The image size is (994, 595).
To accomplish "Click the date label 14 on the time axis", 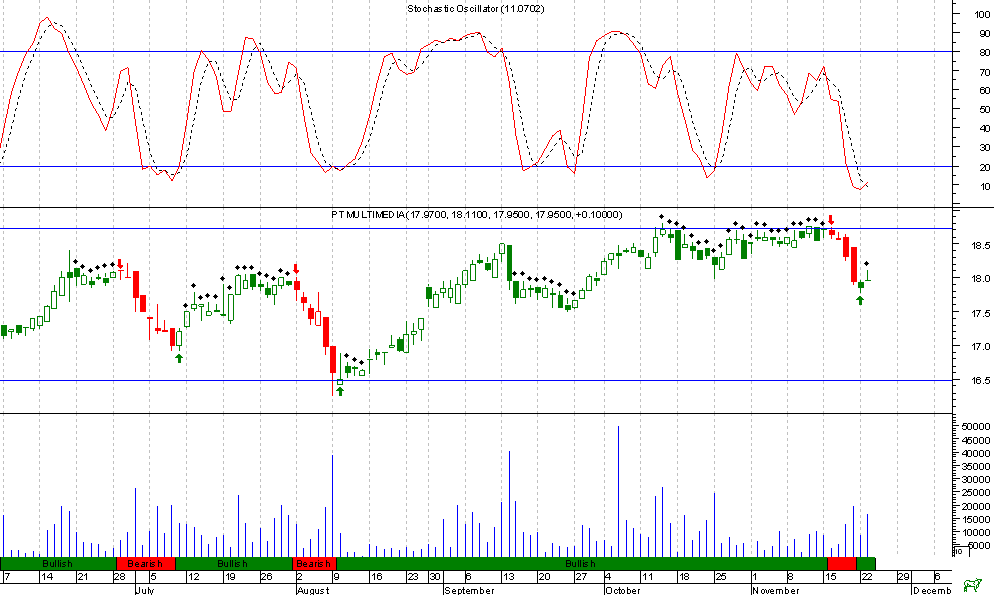I will pyautogui.click(x=46, y=577).
